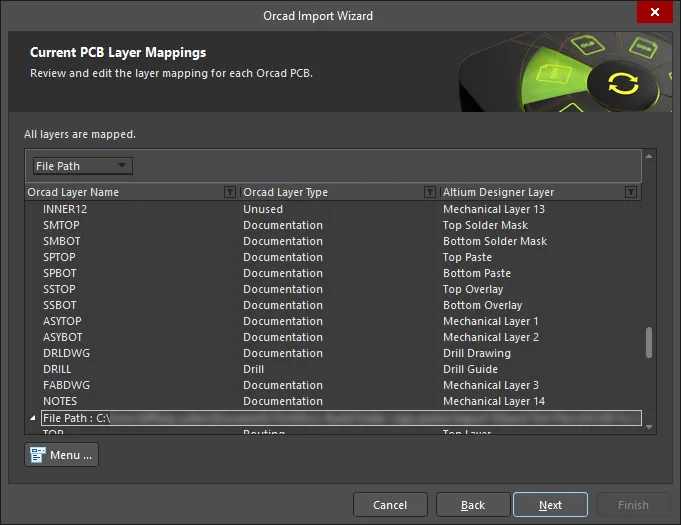Filter the Altium Designer Layer column
This screenshot has width=681, height=525.
[x=631, y=192]
